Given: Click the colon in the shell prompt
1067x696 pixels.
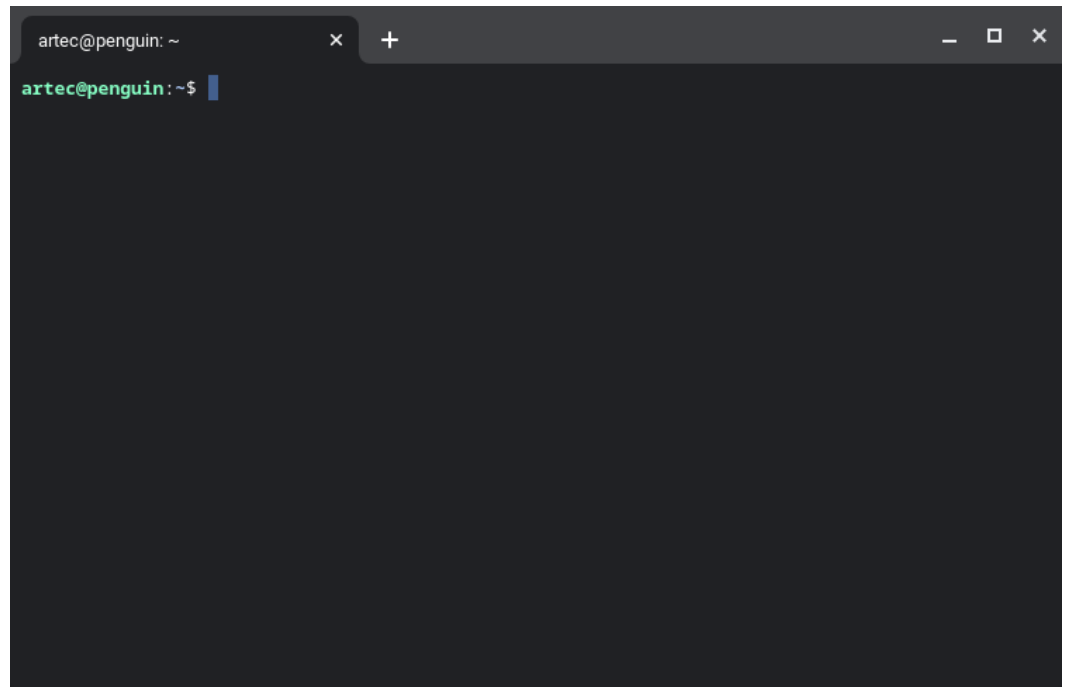Looking at the screenshot, I should click(168, 88).
